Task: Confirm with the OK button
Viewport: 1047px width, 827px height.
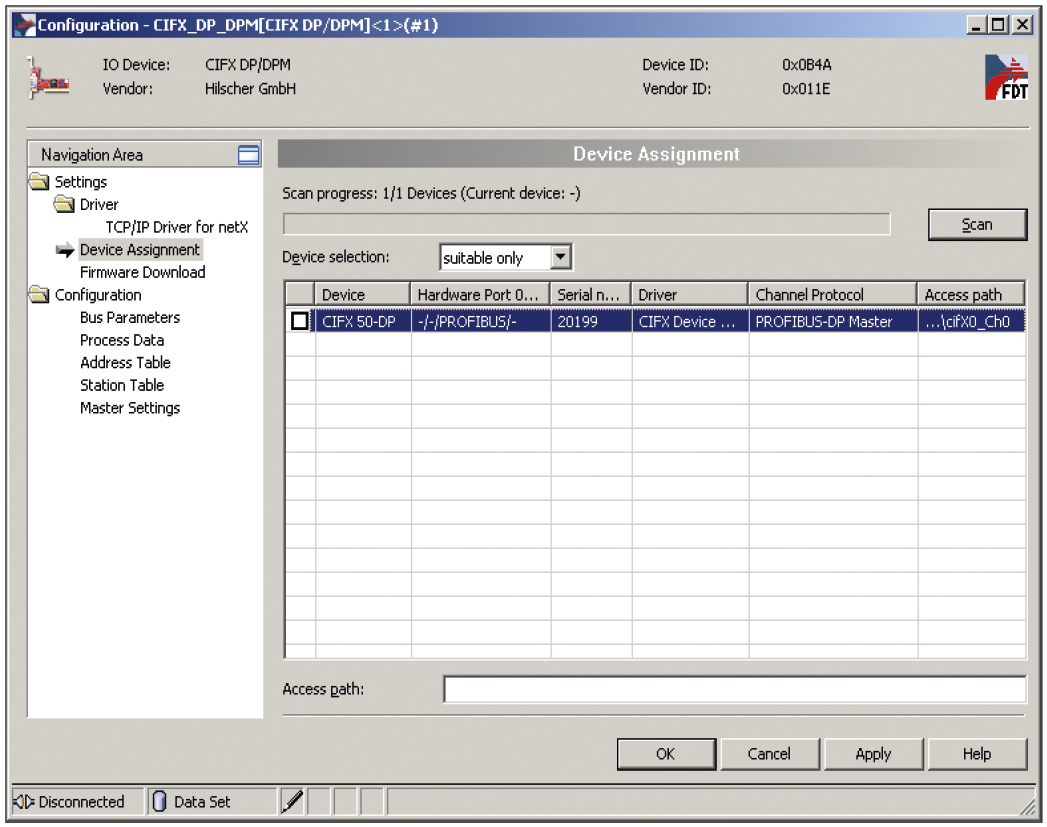Action: [666, 754]
